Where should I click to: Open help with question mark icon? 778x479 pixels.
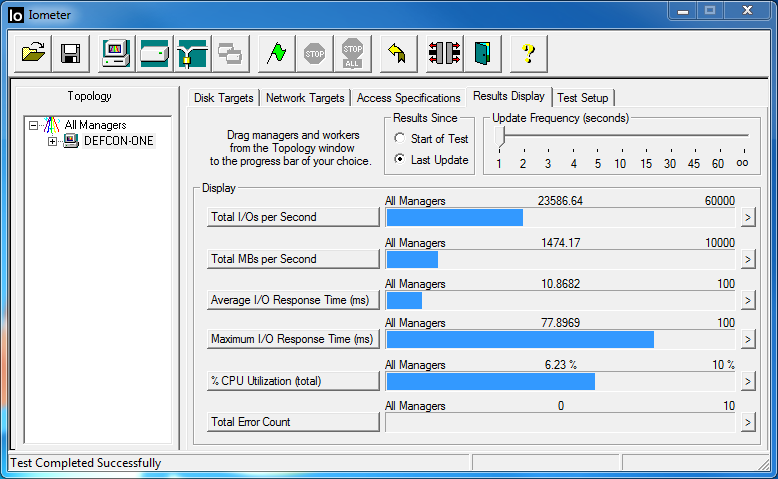tap(529, 54)
